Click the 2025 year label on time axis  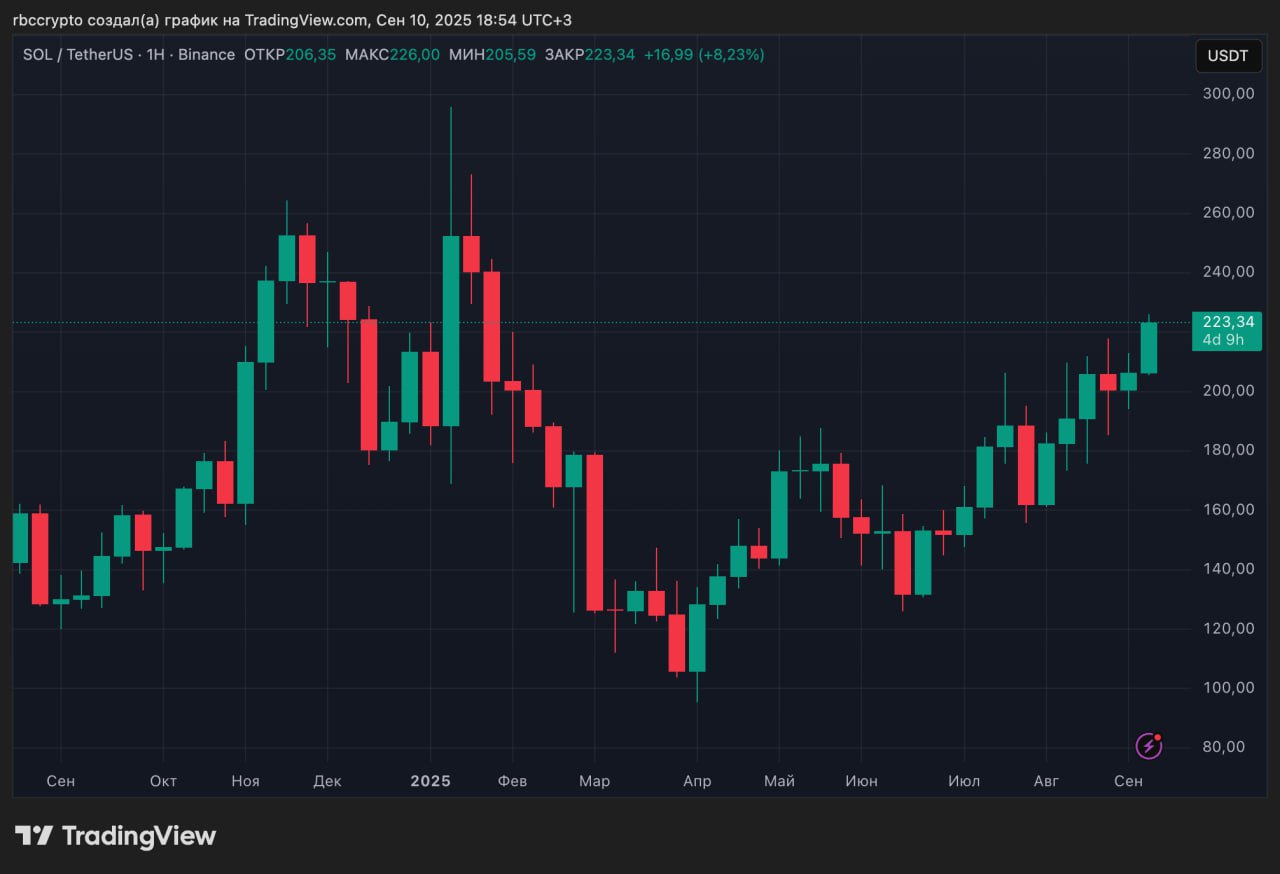430,780
